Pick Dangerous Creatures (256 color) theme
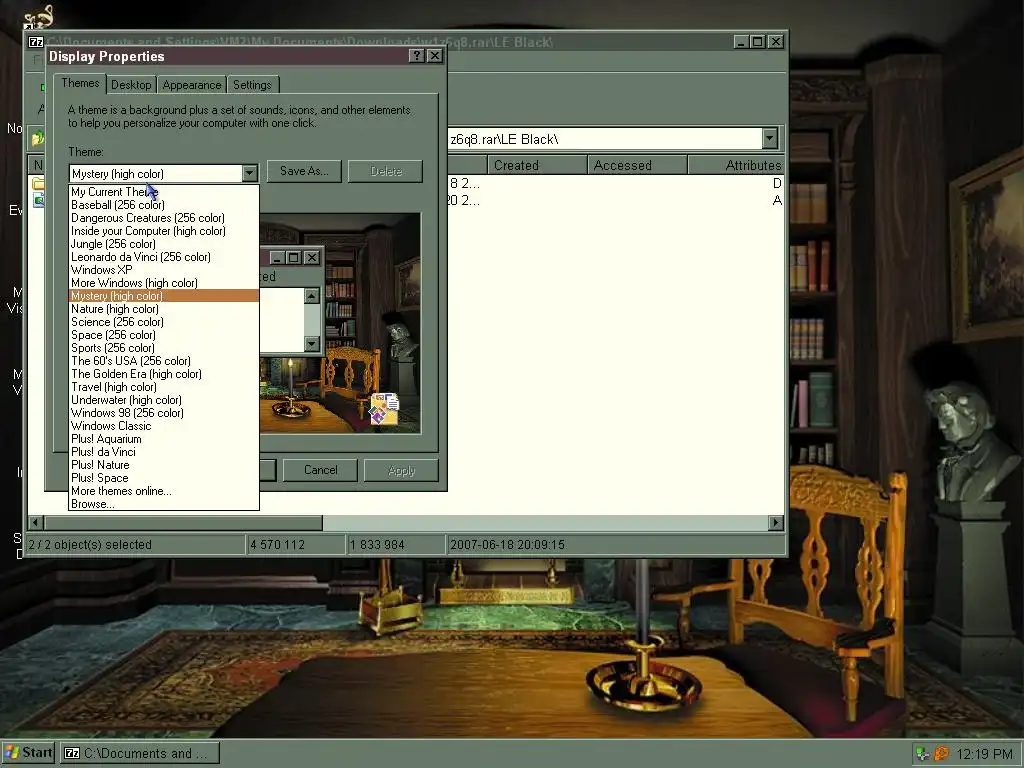1024x768 pixels. click(164, 217)
